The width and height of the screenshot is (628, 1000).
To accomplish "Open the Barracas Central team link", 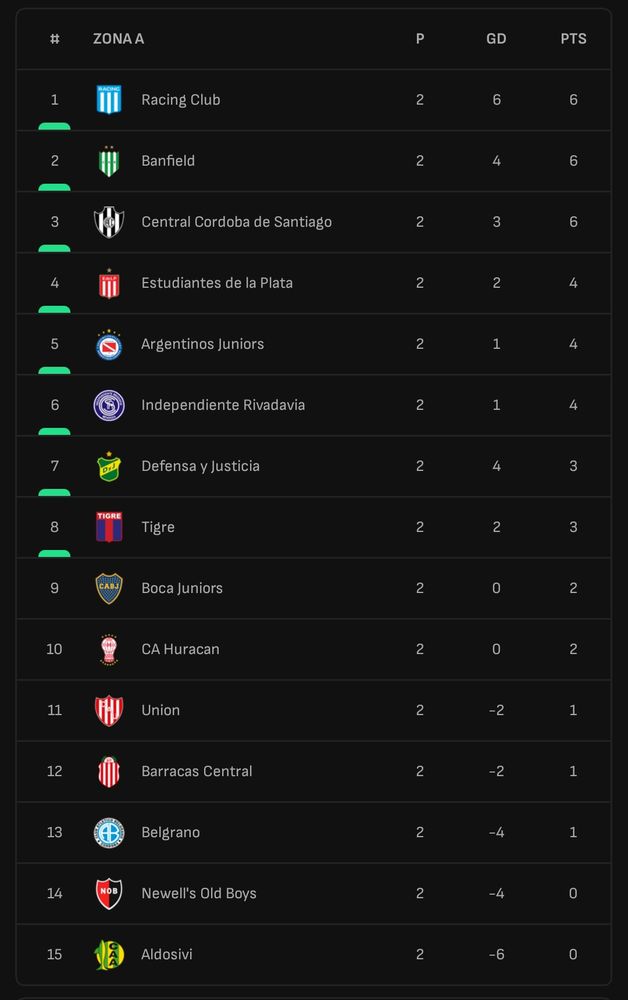I will click(x=196, y=771).
